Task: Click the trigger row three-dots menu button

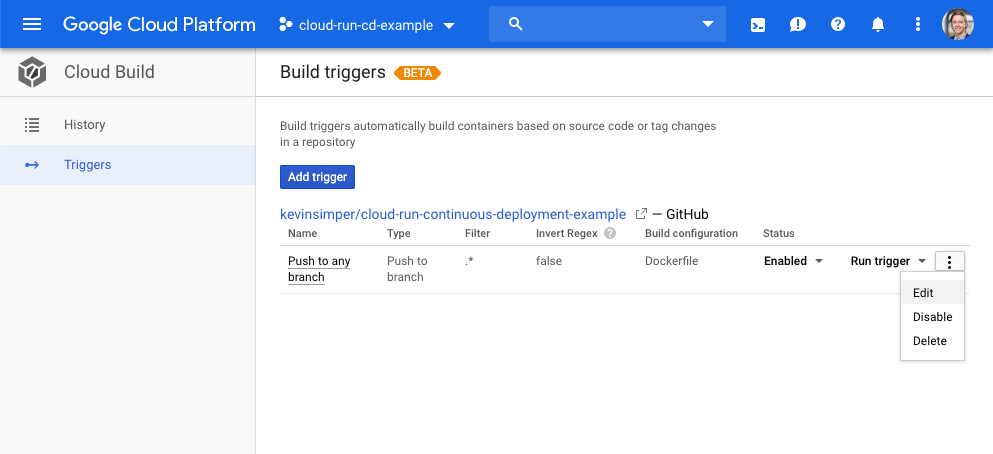Action: [x=949, y=262]
